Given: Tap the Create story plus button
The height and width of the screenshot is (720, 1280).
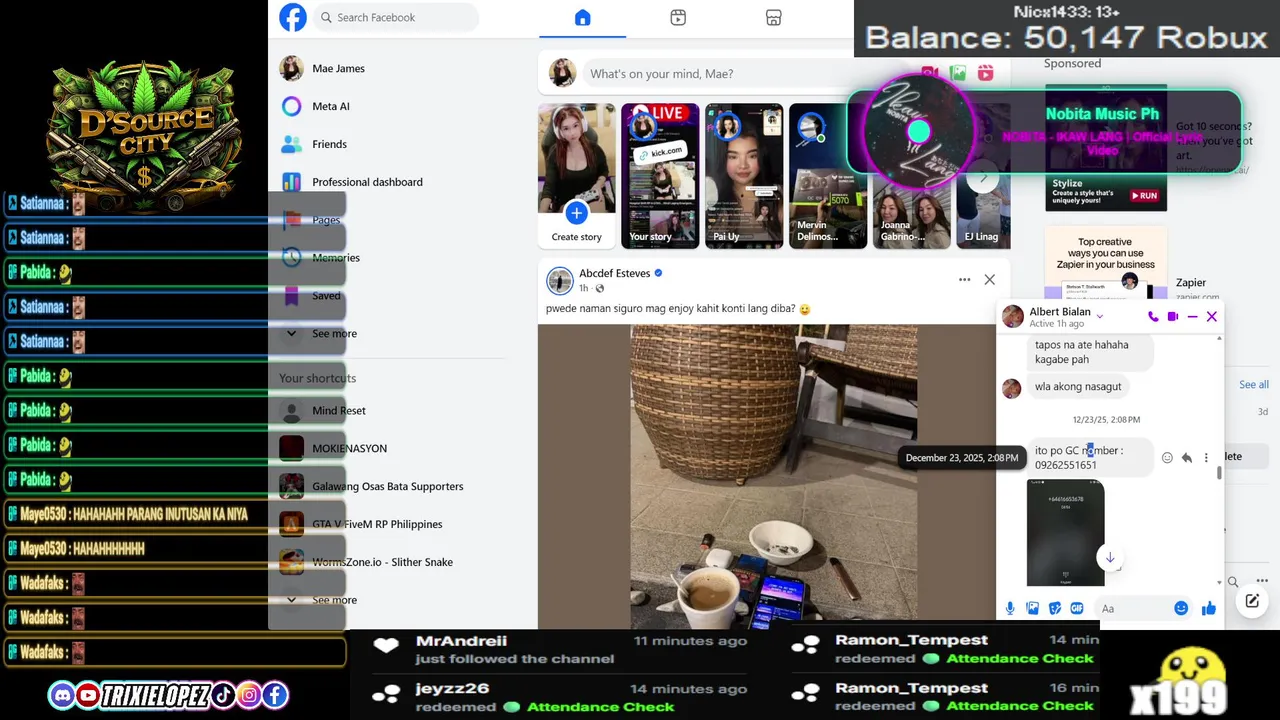Looking at the screenshot, I should coord(576,212).
